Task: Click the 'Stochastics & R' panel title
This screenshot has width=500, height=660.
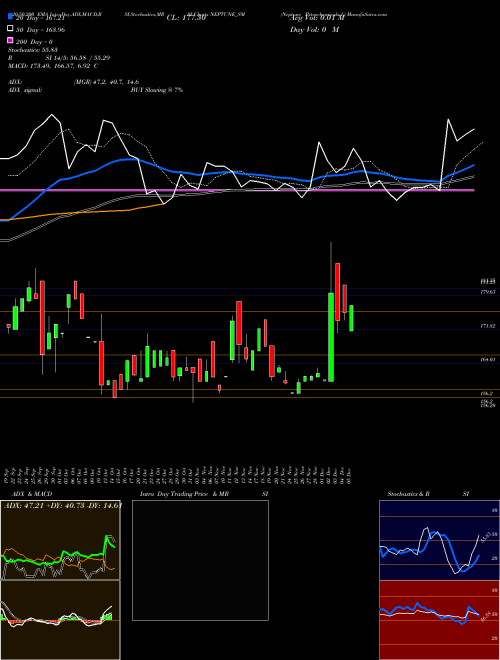Action: (x=409, y=494)
